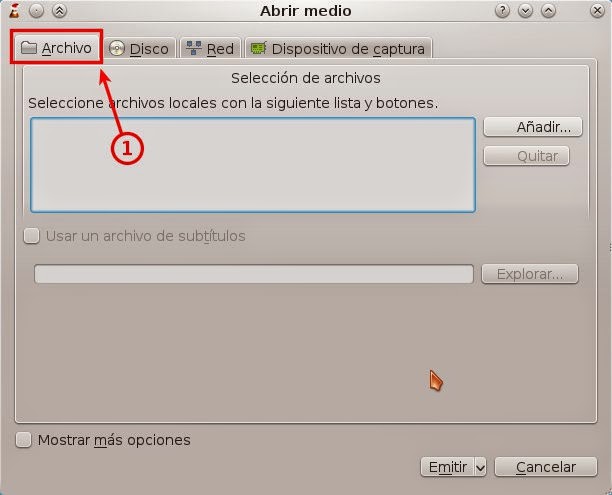Click the capture card icon on Dispositivo tab

coord(258,48)
